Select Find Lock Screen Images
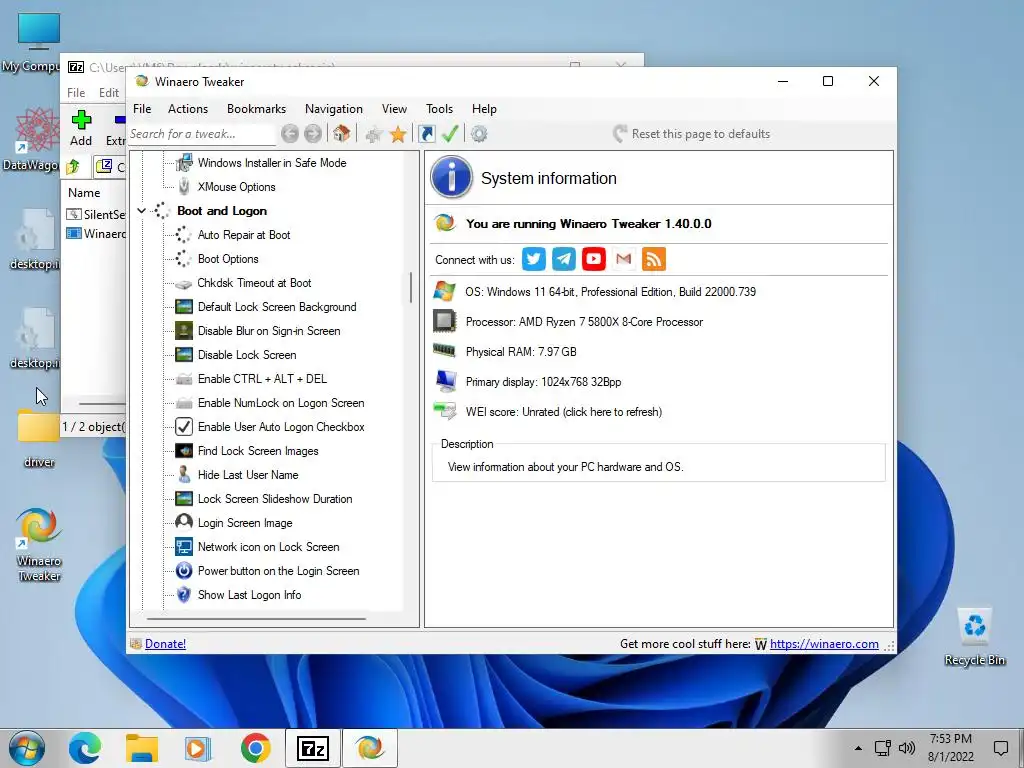Viewport: 1024px width, 768px height. click(258, 451)
